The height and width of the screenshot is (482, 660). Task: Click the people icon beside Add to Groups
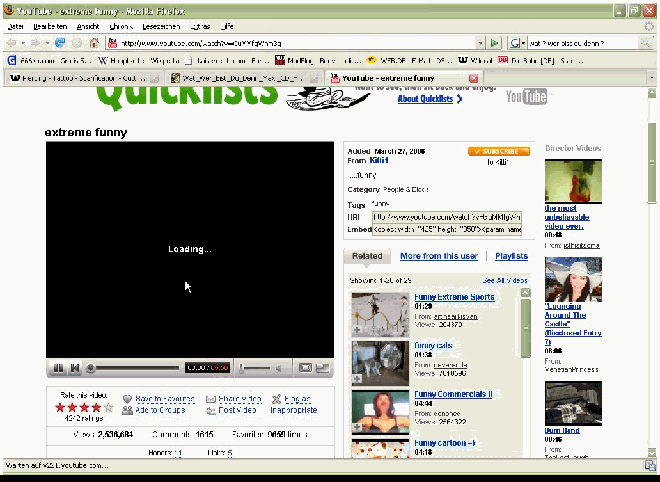tap(128, 410)
